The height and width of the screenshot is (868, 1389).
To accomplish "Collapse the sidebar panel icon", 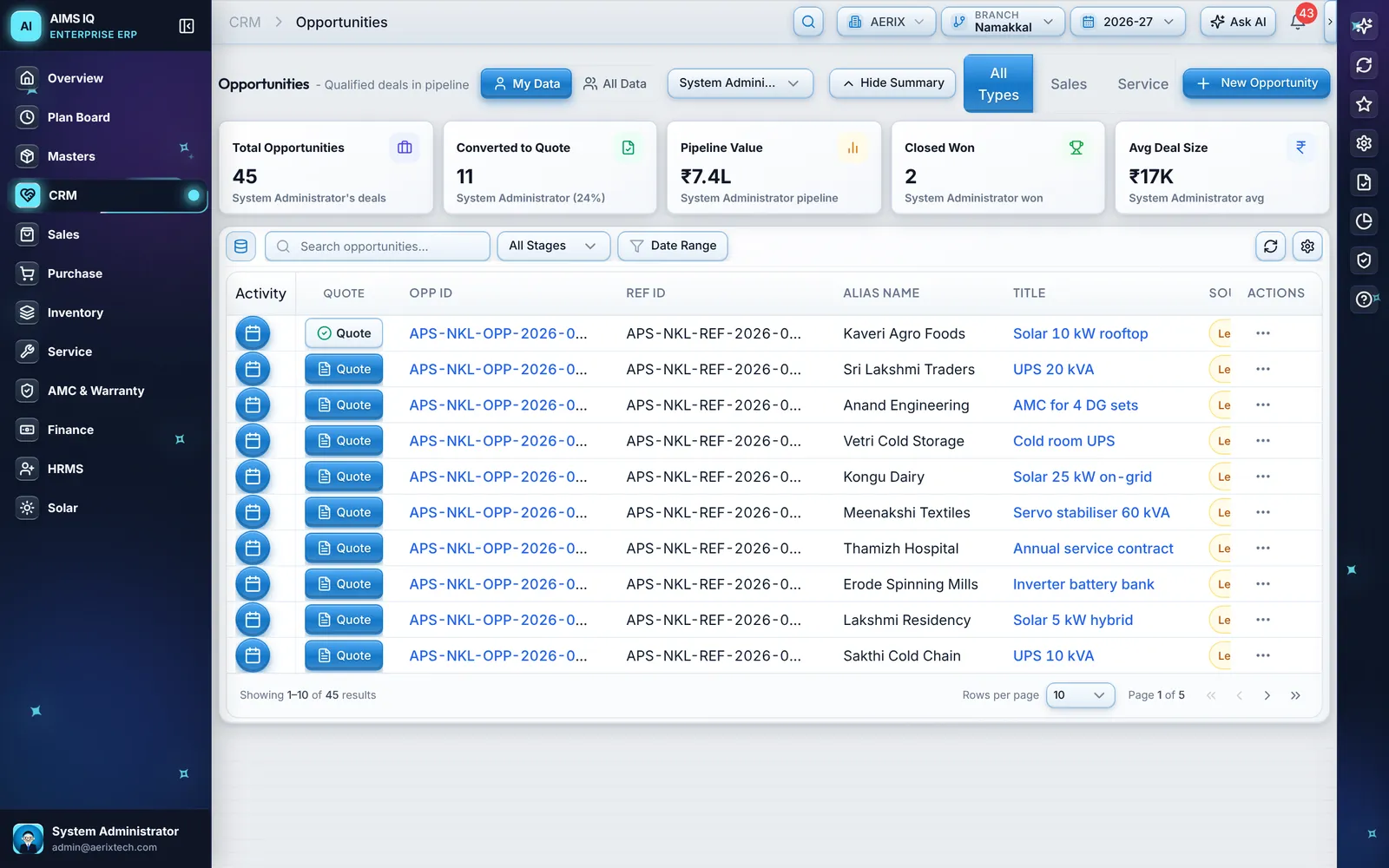I will 186,26.
